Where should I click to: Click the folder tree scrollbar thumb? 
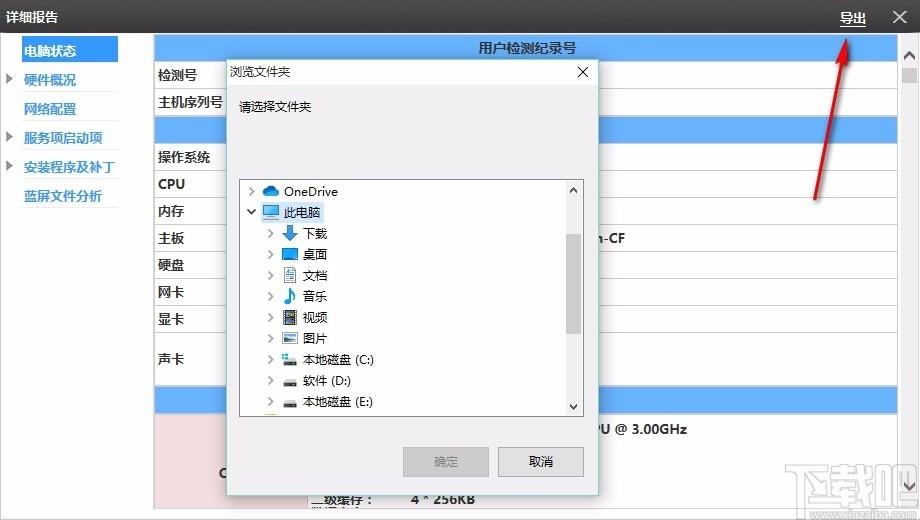(573, 283)
